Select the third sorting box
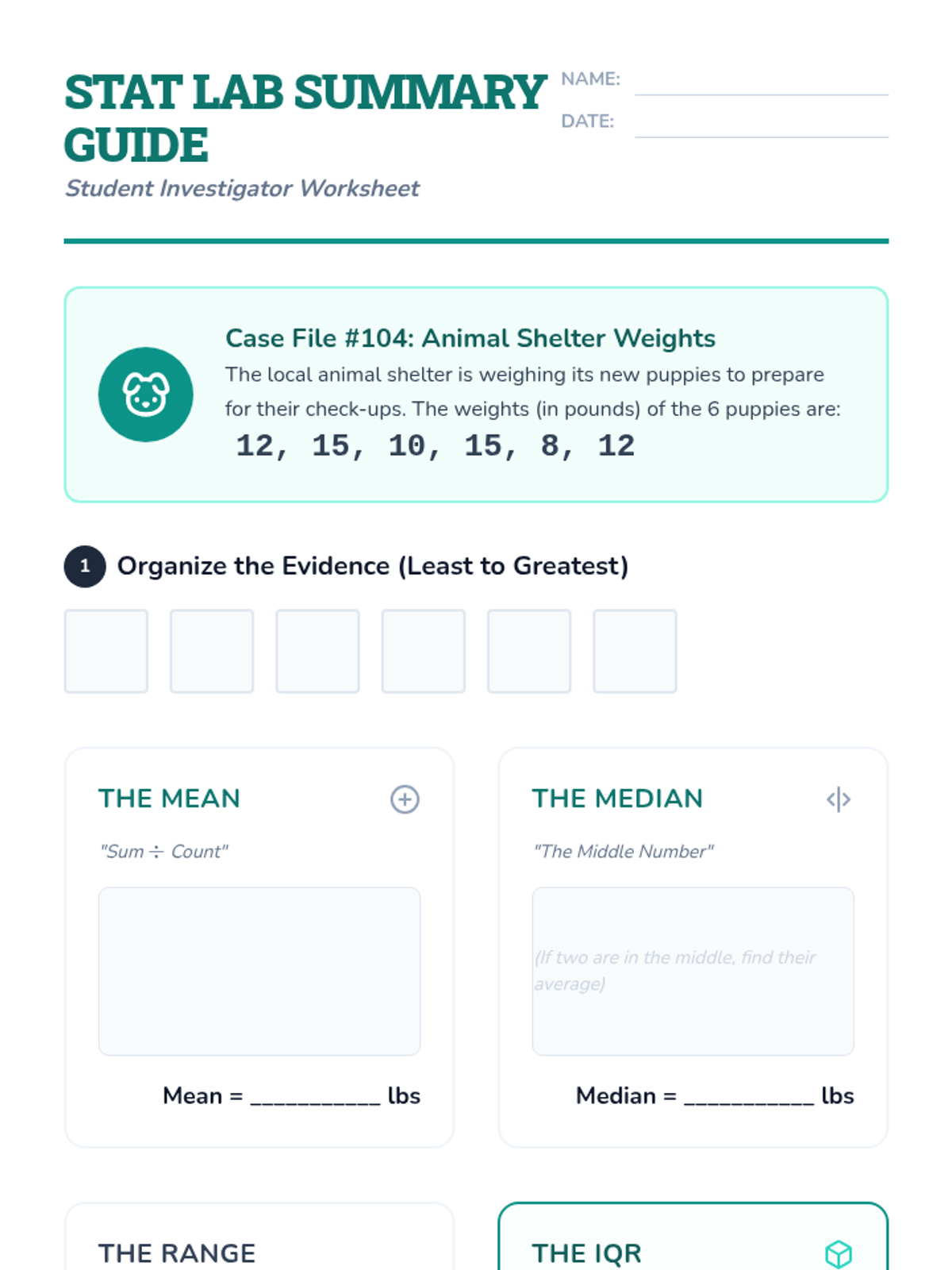952x1270 pixels. tap(317, 651)
